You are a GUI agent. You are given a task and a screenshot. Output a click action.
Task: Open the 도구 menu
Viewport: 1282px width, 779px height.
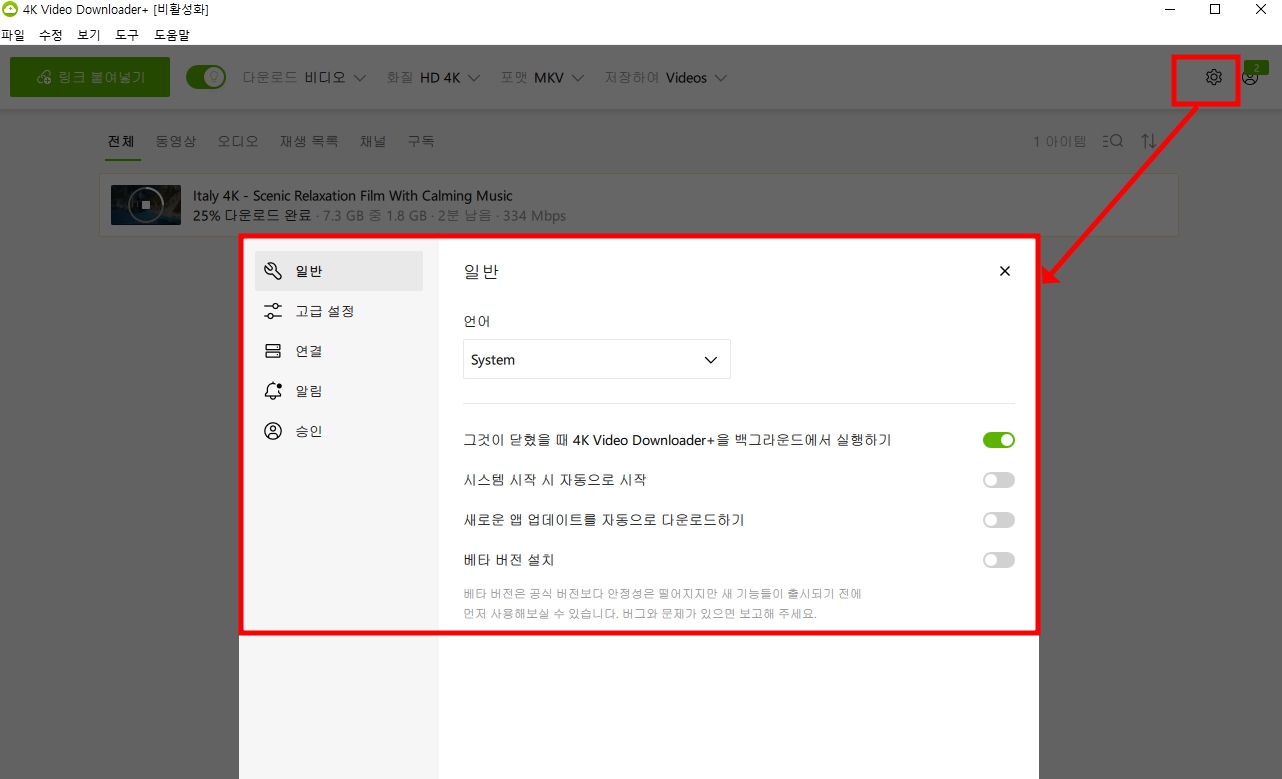[x=126, y=34]
